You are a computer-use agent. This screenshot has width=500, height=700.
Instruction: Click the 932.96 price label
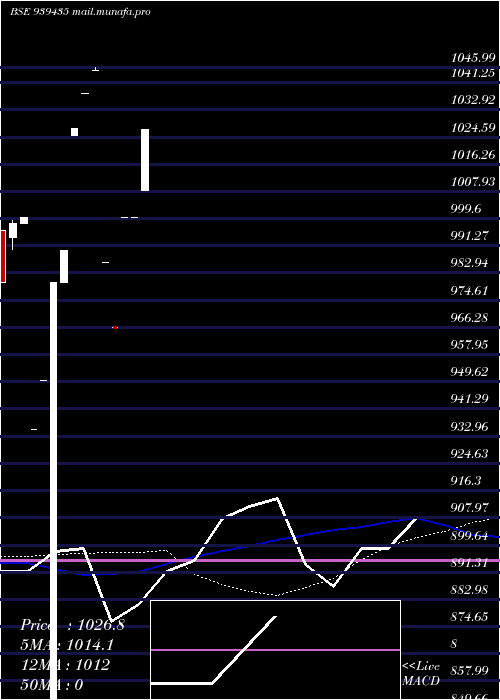point(469,427)
